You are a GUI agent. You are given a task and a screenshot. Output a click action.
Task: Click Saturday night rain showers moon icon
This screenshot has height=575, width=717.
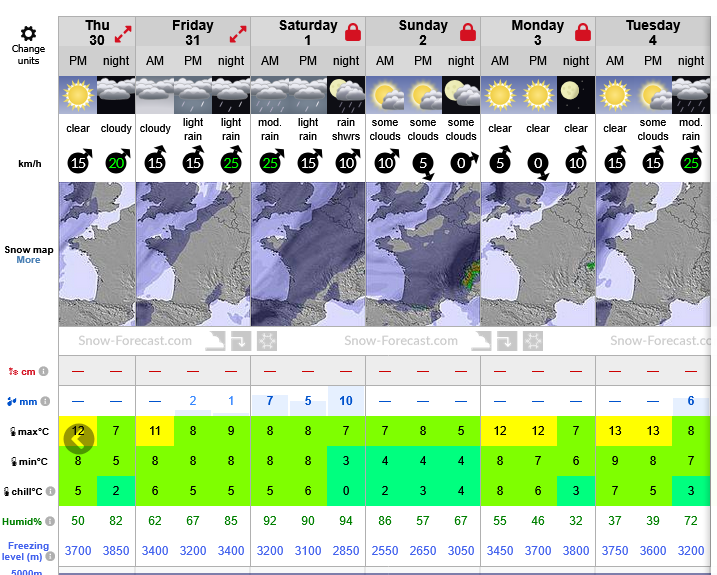[x=346, y=95]
